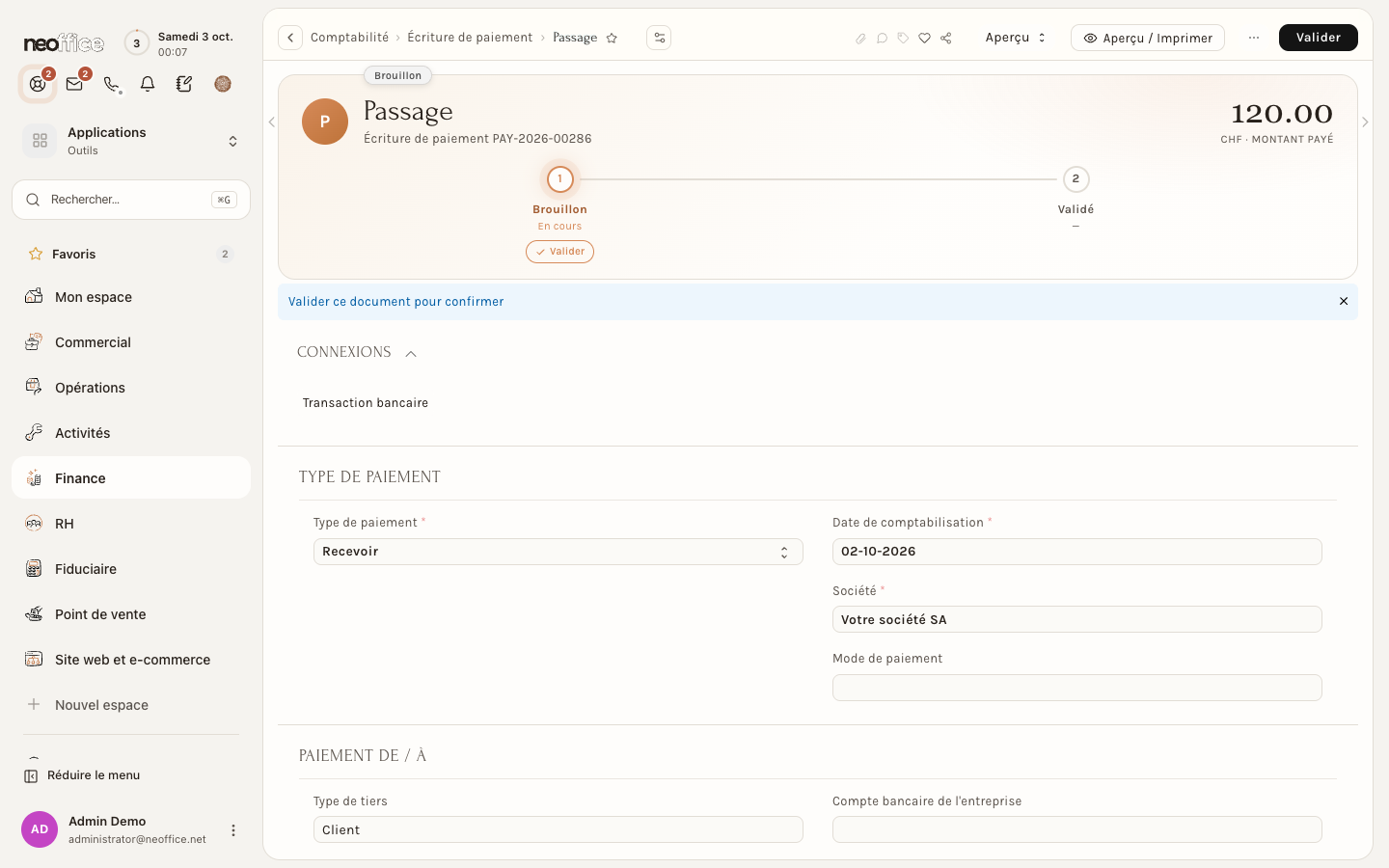The height and width of the screenshot is (868, 1389).
Task: Dismiss the 'Valider ce document' banner
Action: [x=1344, y=301]
